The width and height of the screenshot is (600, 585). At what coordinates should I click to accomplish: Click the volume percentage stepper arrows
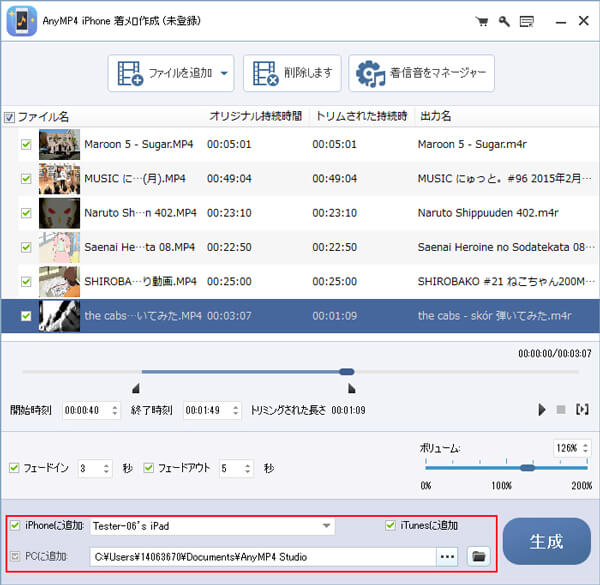click(x=585, y=448)
